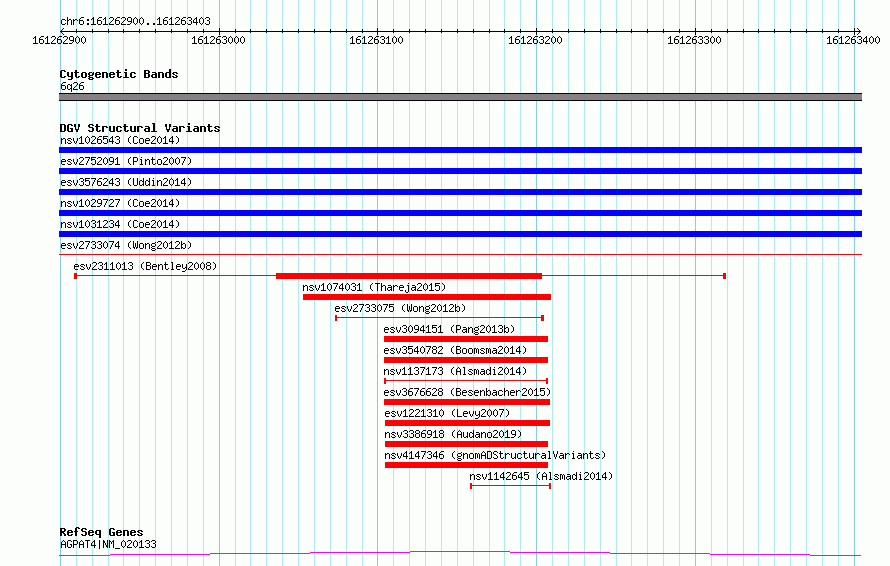890x566 pixels.
Task: Click the DGV Structural Variants track title
Action: pyautogui.click(x=140, y=128)
